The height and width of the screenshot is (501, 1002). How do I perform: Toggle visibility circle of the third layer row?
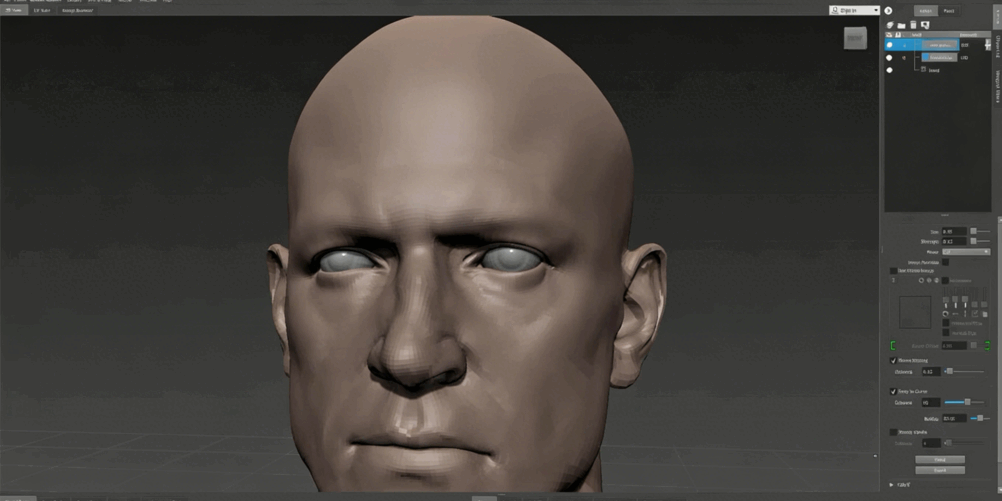(890, 70)
